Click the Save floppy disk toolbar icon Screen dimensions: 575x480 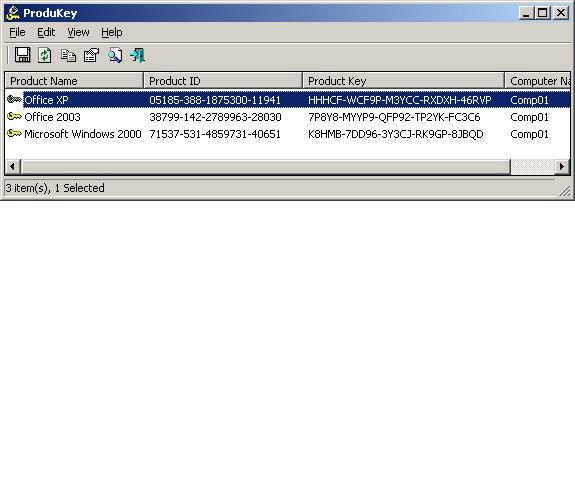[x=22, y=55]
